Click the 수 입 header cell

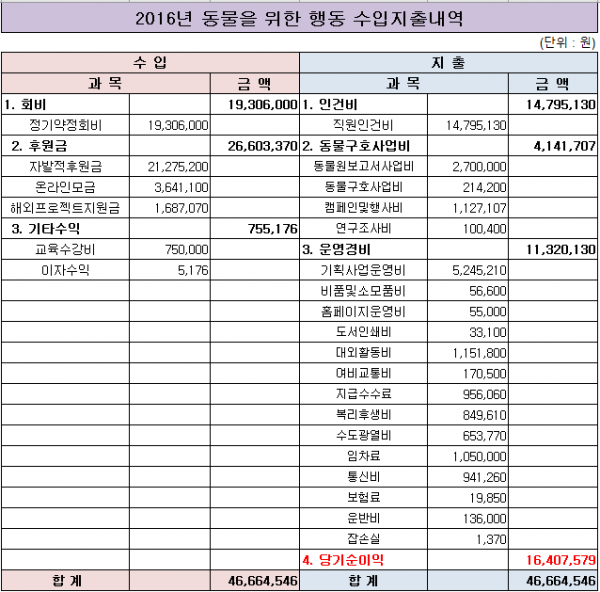point(150,63)
